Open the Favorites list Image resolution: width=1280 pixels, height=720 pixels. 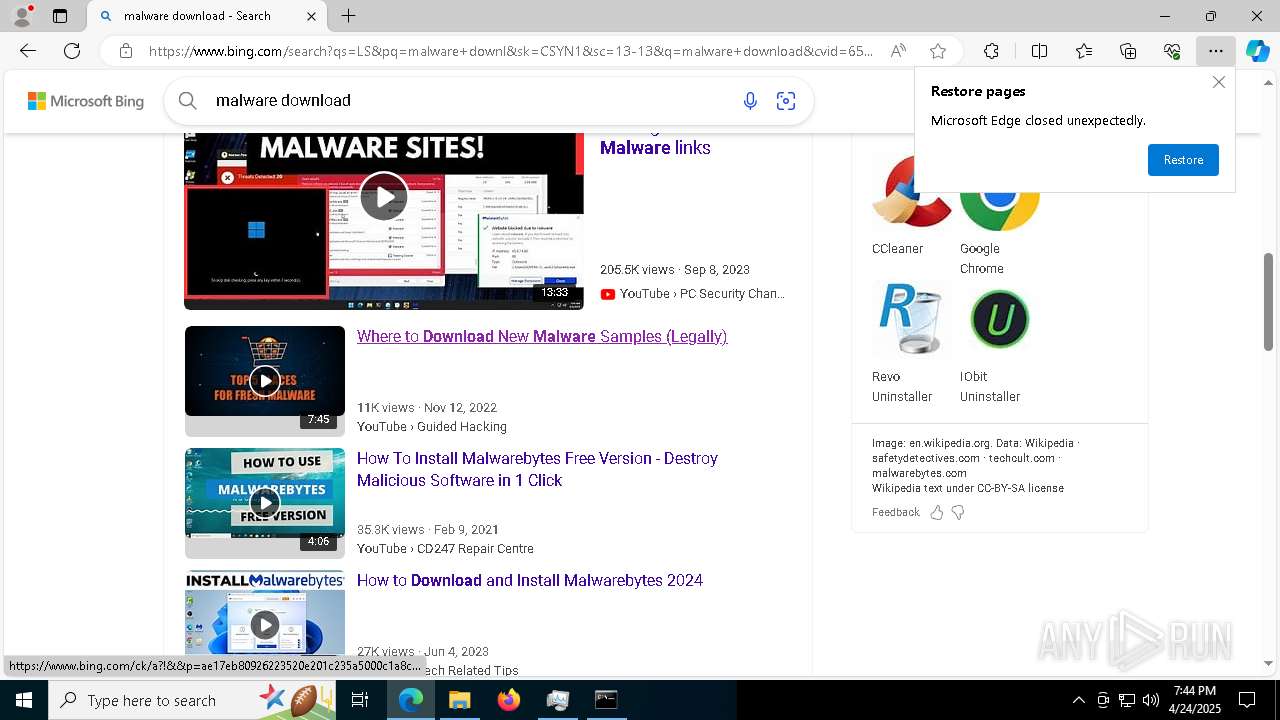(1084, 51)
